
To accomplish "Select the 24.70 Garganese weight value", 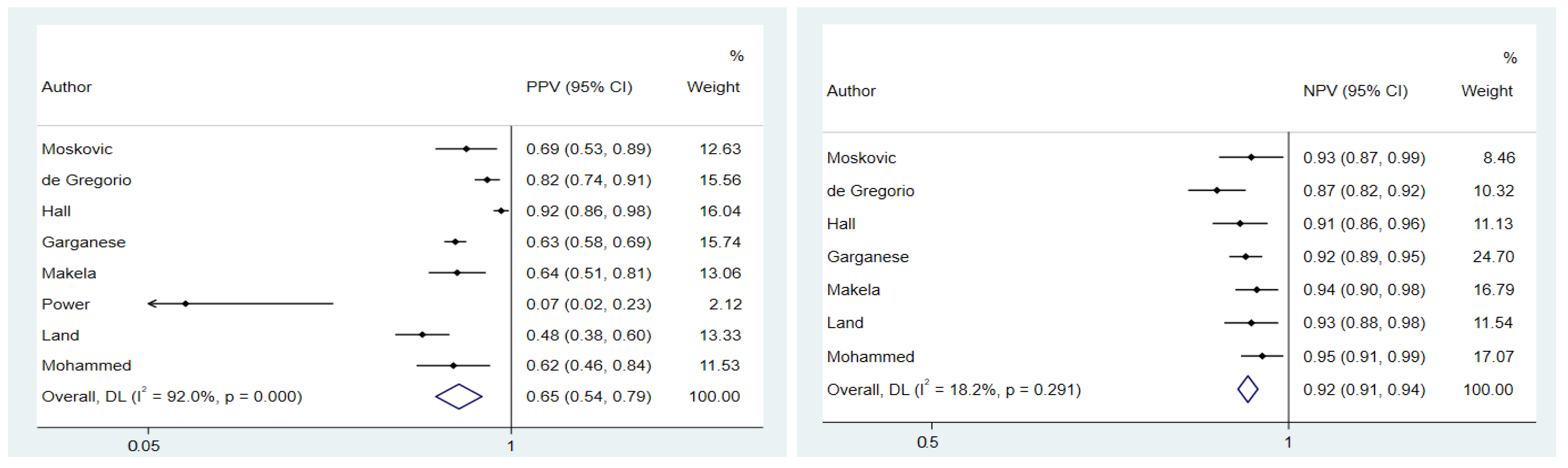I will coord(1493,256).
